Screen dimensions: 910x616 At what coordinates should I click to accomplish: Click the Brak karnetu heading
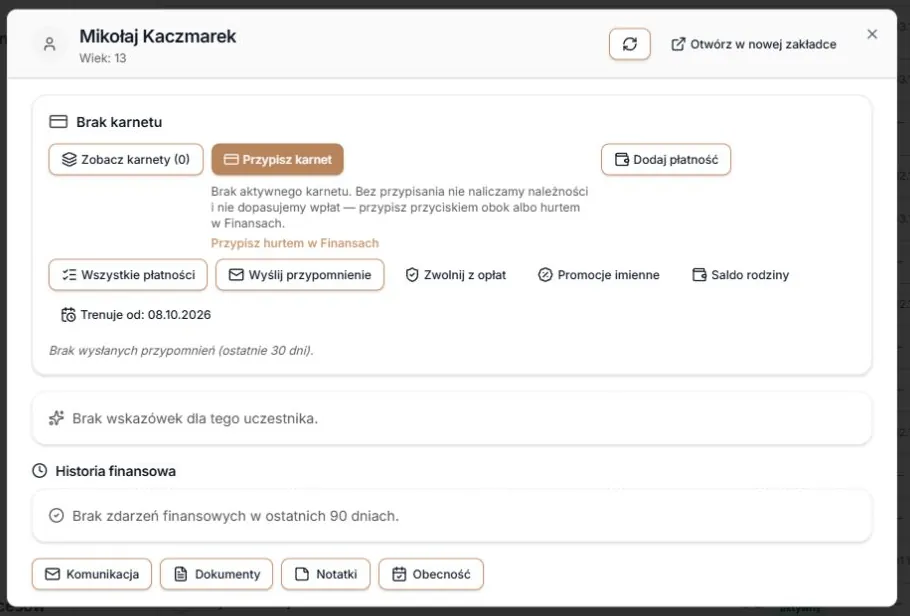(119, 122)
